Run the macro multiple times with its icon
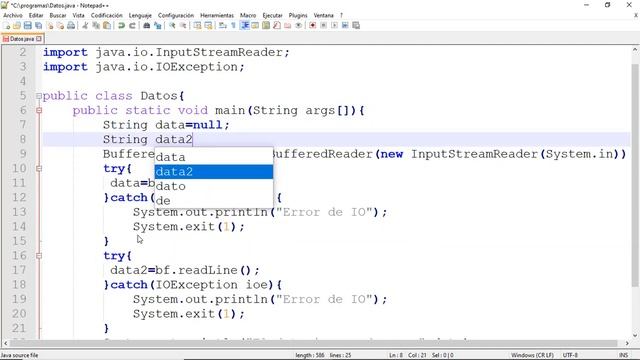 [345, 25]
